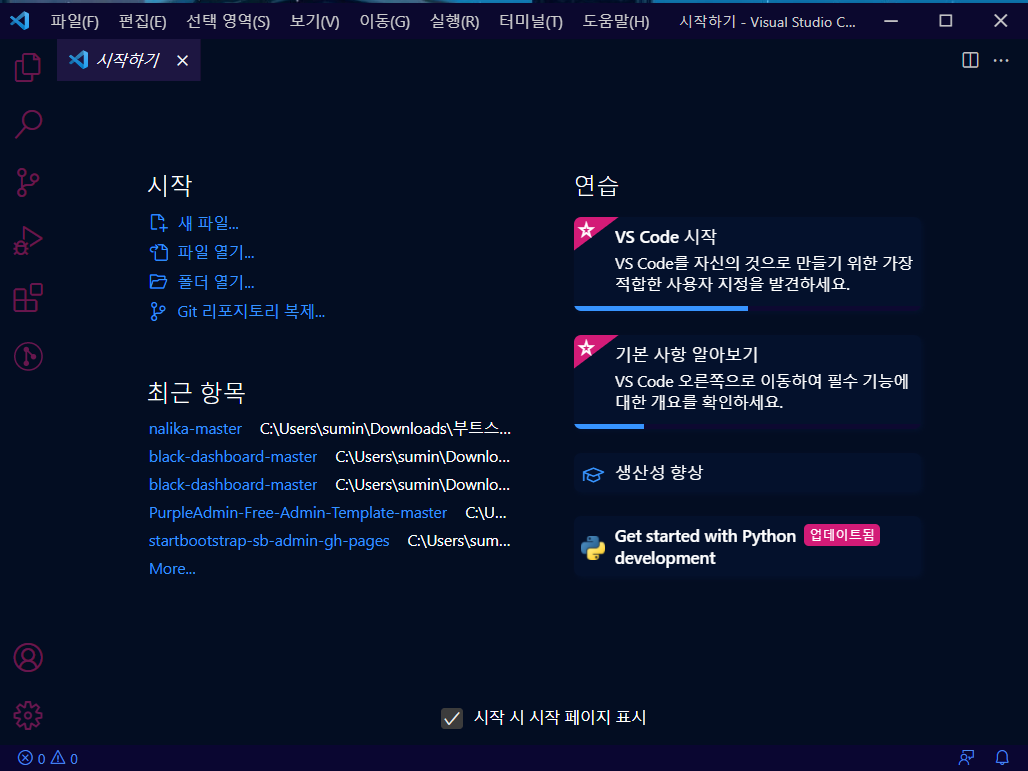The height and width of the screenshot is (771, 1028).
Task: Click the VS Code logo in title bar
Action: tap(20, 21)
